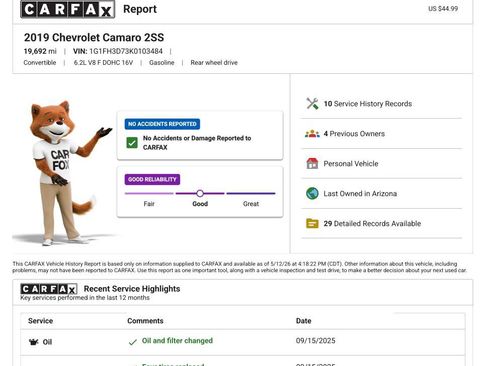Select the No Accidents Reported badge
The width and height of the screenshot is (488, 366).
[162, 124]
